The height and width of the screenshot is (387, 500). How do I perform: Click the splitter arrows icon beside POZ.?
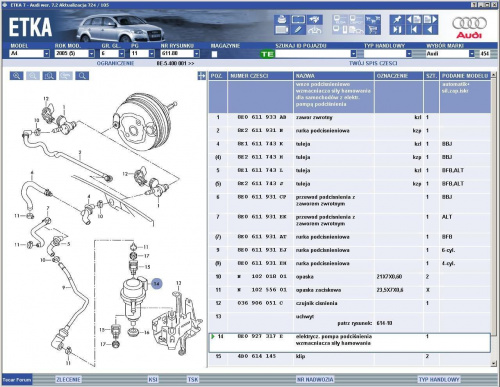202,76
